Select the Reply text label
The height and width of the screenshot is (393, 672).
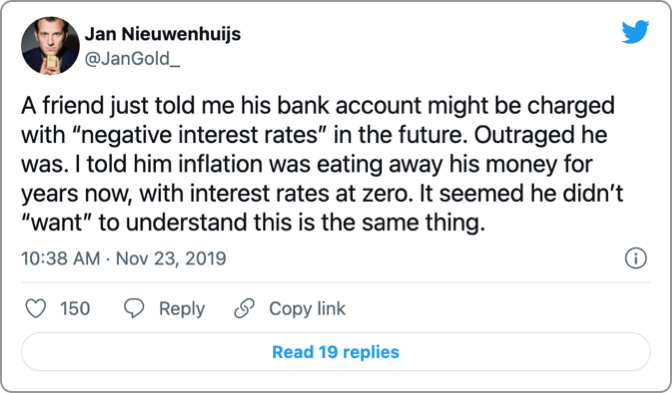click(x=182, y=309)
